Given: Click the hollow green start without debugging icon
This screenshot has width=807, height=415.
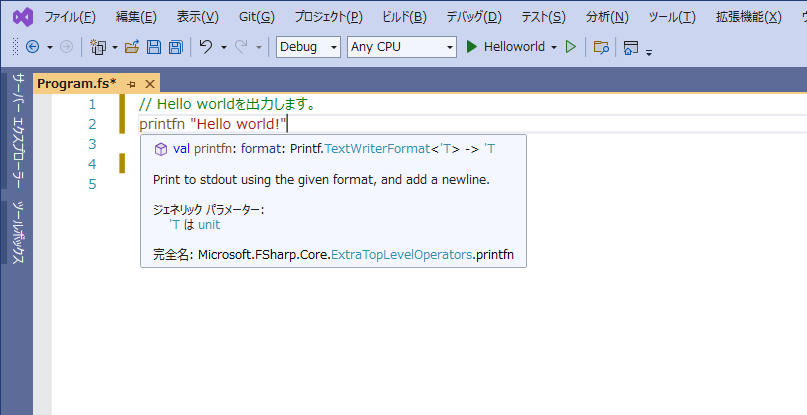Looking at the screenshot, I should 570,47.
